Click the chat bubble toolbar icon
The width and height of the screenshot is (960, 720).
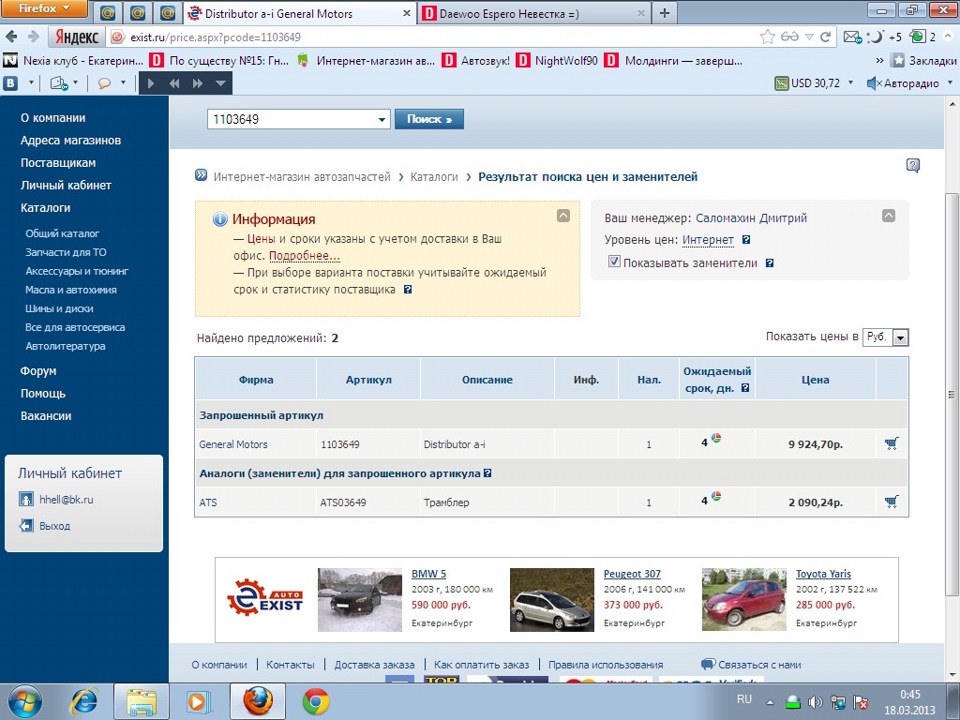pos(104,83)
